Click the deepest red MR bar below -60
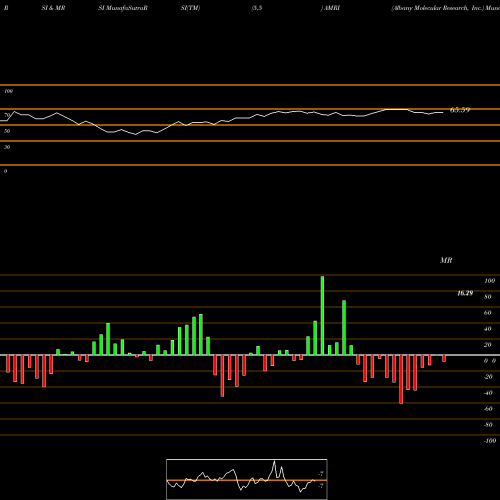Image resolution: width=500 pixels, height=500 pixels. click(401, 379)
